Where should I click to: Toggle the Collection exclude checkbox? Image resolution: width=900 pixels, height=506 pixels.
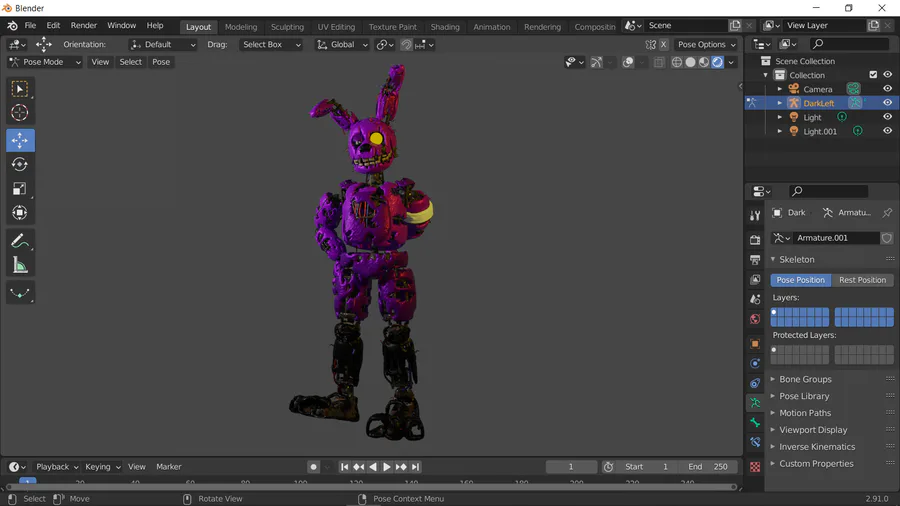[x=873, y=75]
